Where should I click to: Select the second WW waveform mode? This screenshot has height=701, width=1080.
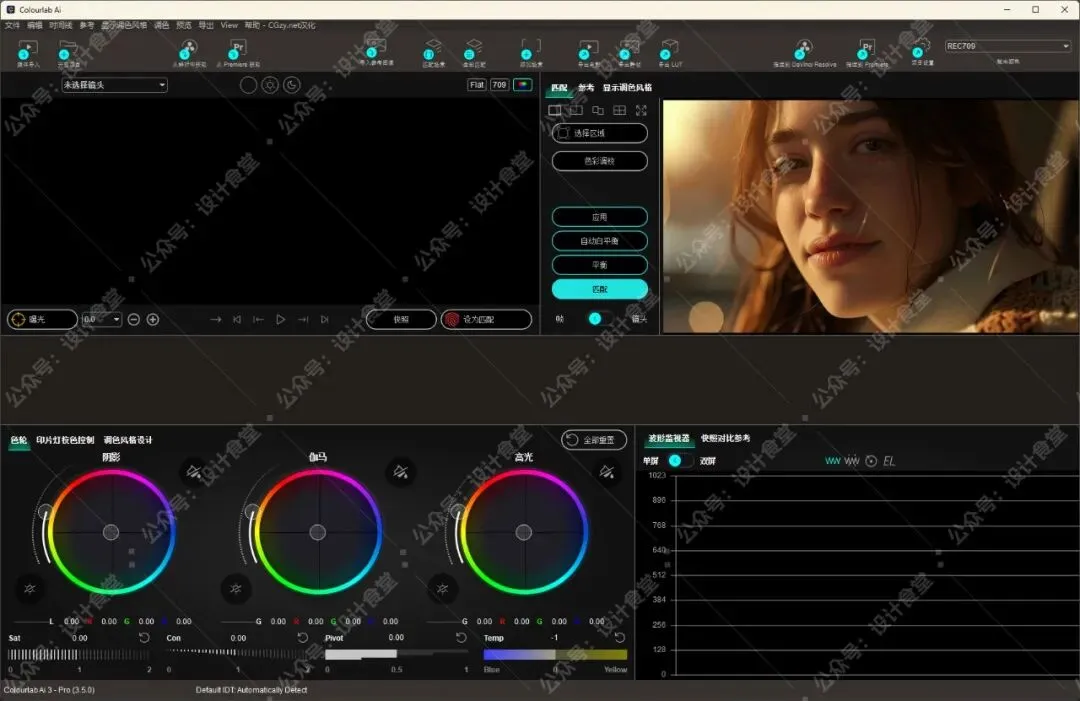[x=852, y=461]
